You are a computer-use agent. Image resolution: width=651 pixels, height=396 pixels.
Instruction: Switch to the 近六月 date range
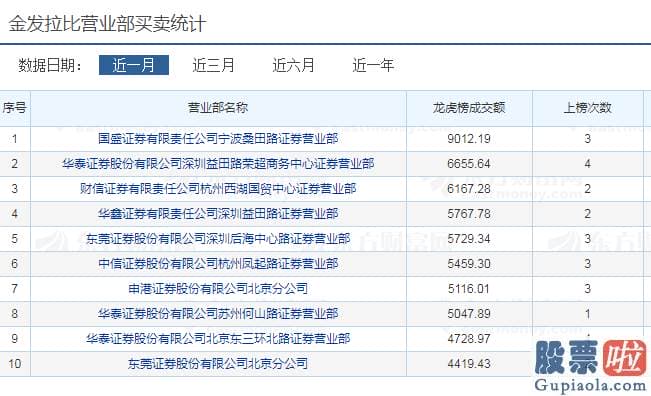(x=294, y=65)
